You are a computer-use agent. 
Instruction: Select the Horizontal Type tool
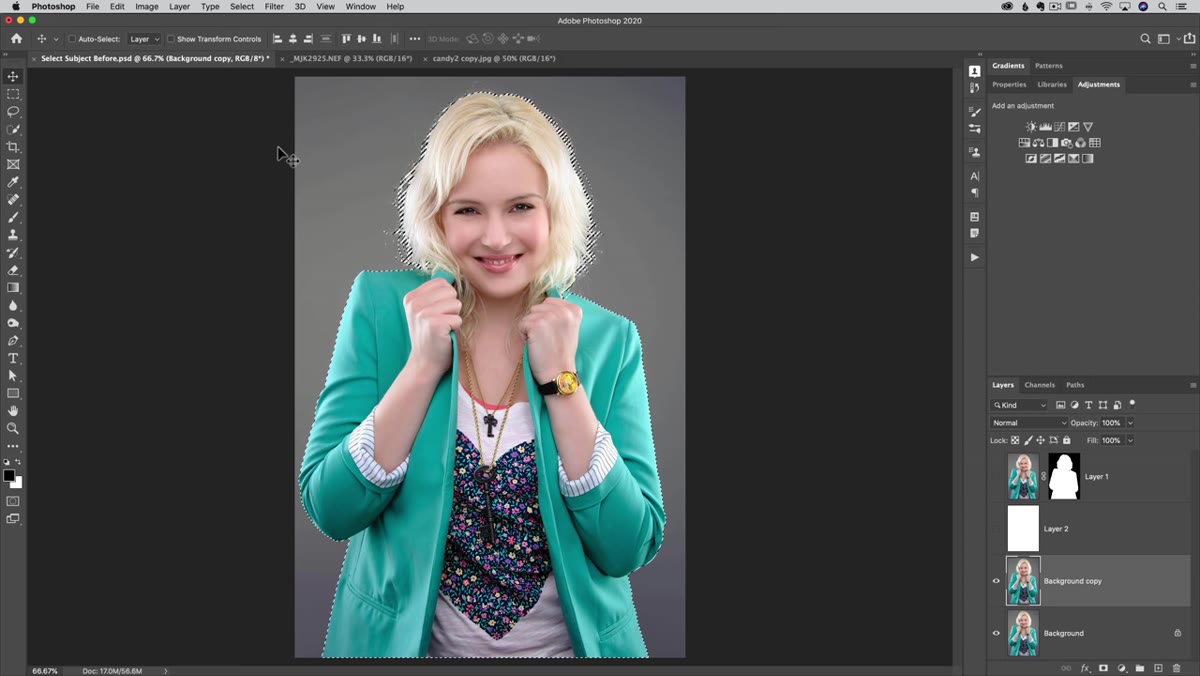coord(13,358)
